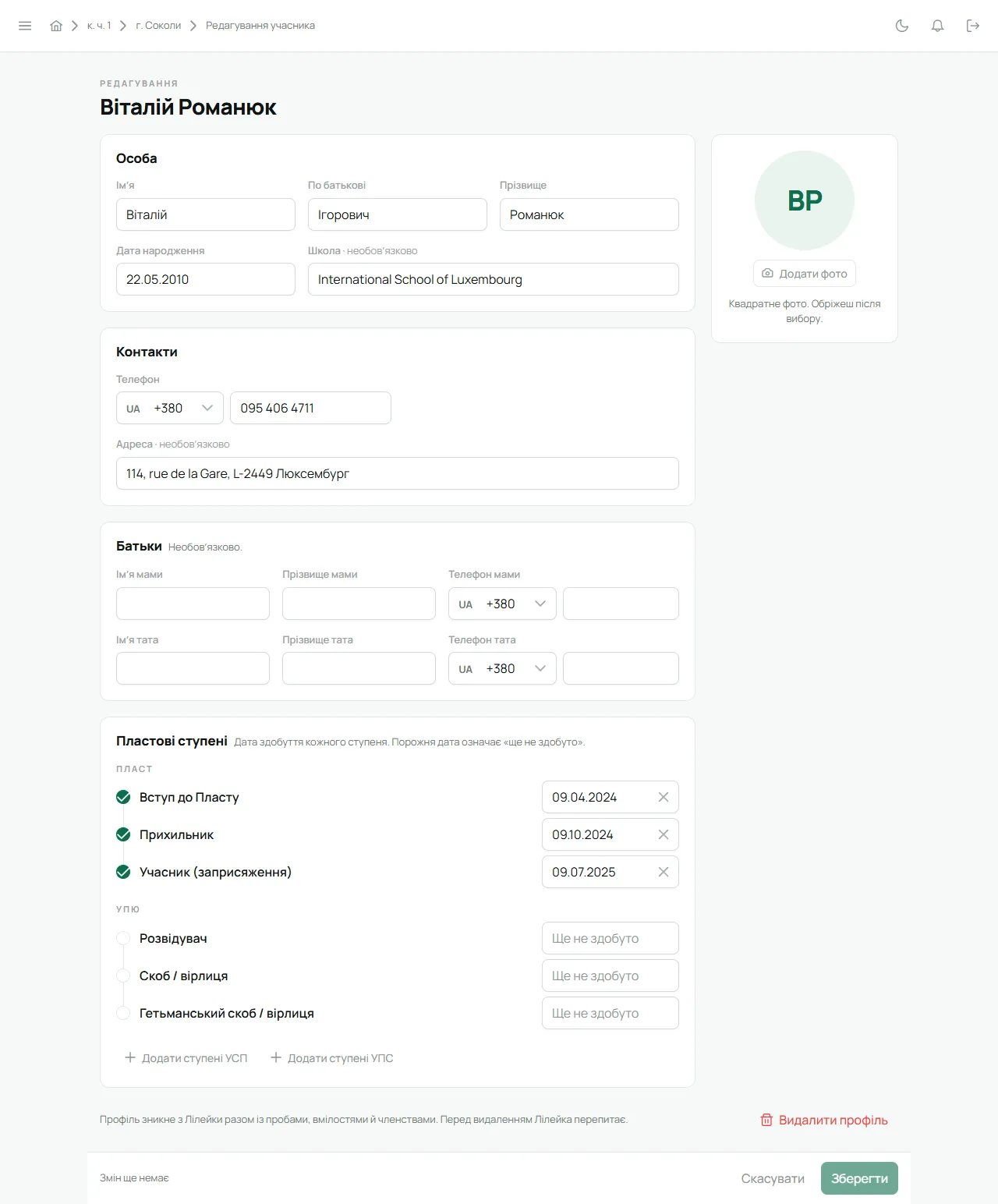
Task: Click the ВР avatar placeholder
Action: click(x=805, y=200)
